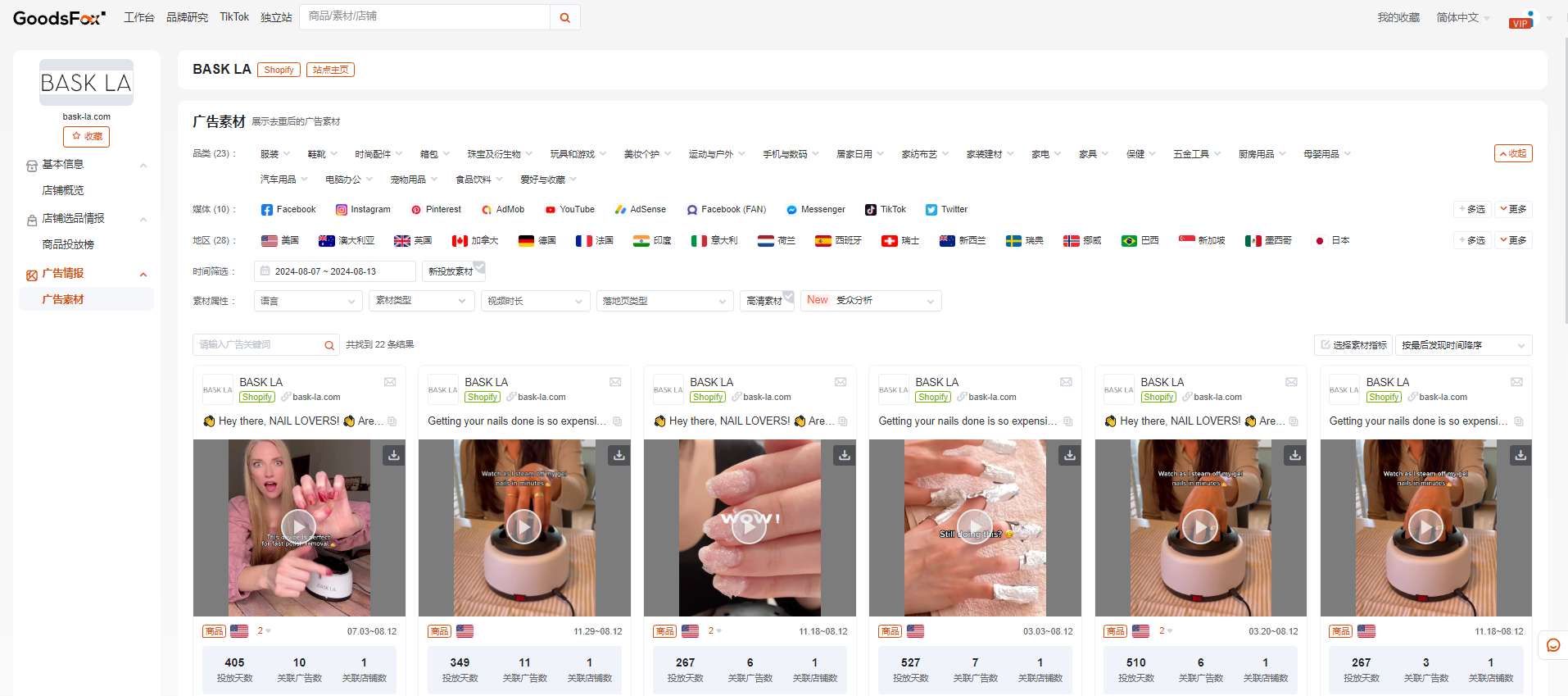Open bask-la.com link on first card
This screenshot has width=1568, height=696.
click(316, 398)
